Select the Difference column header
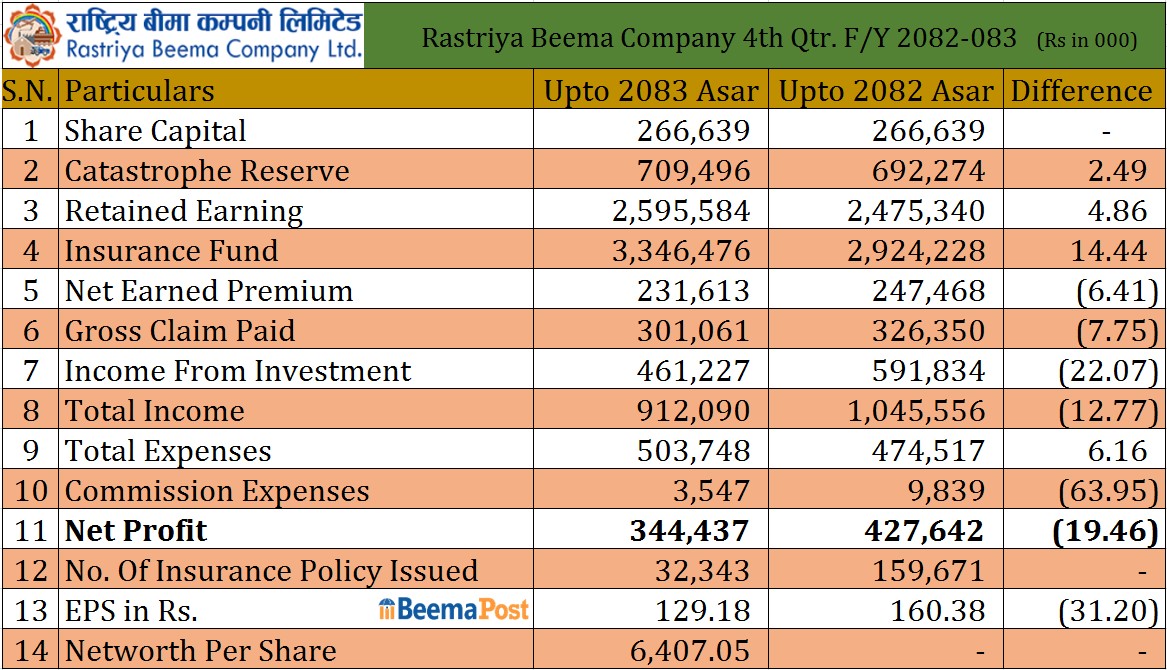Viewport: 1167px width, 670px height. tap(1081, 91)
